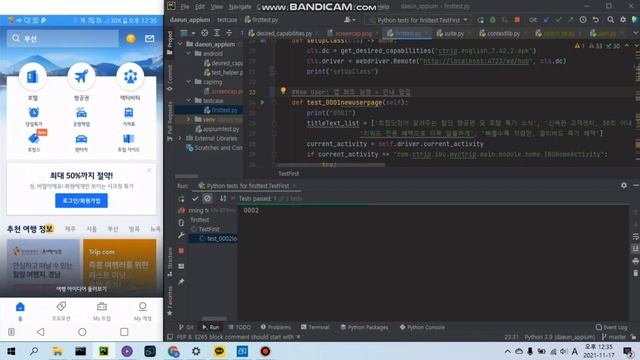This screenshot has height=360, width=640.
Task: Click the Git commit checkmark icon
Action: tap(558, 20)
